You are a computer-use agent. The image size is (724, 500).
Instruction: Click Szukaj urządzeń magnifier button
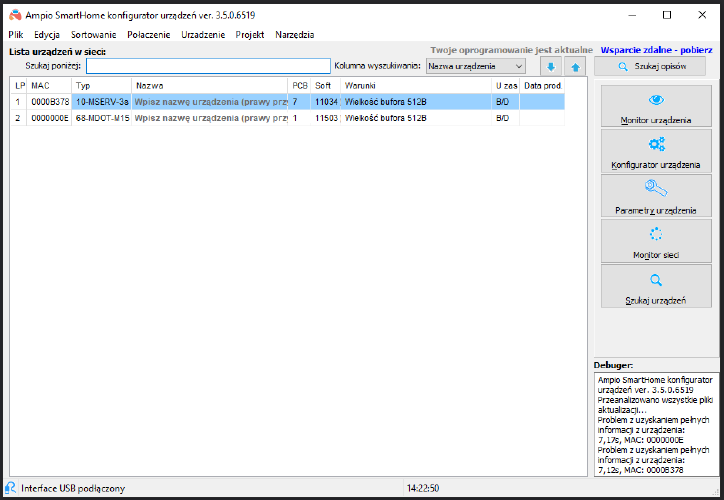click(x=656, y=286)
